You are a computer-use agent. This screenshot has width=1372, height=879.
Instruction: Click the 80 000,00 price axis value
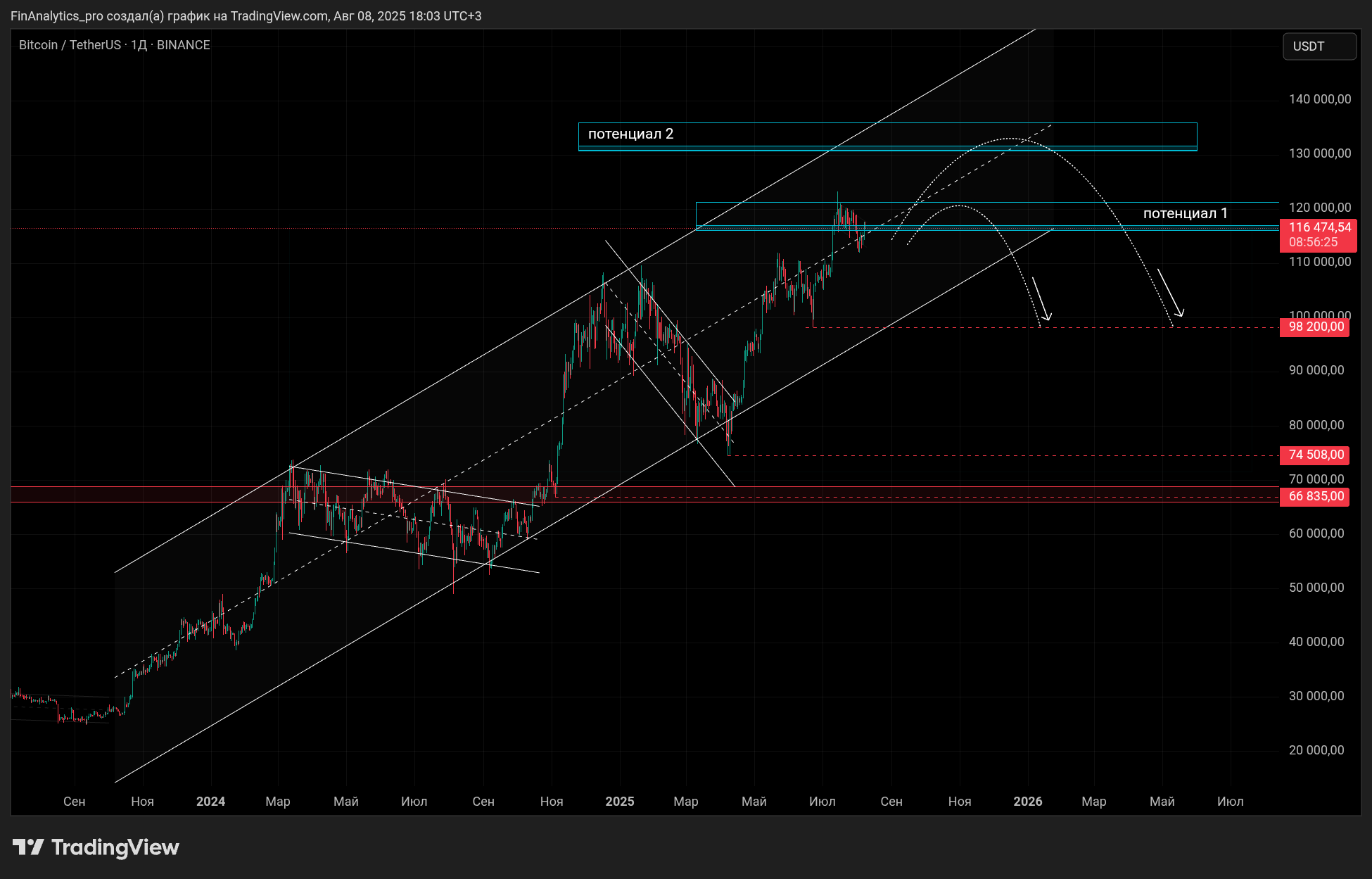point(1316,425)
